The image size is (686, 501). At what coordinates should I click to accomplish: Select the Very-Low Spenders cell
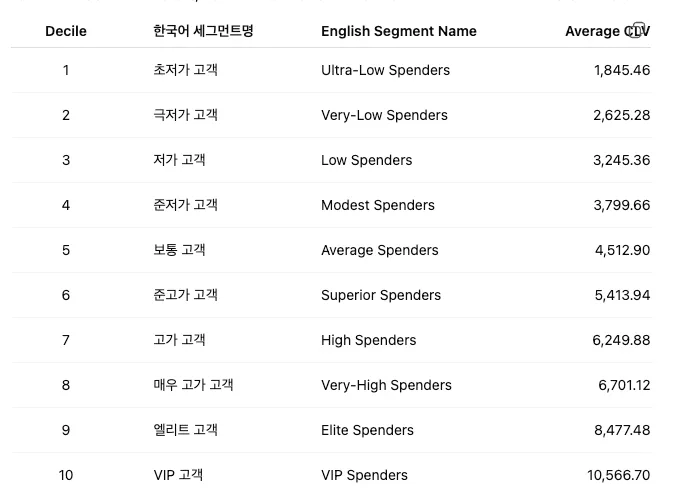click(384, 115)
